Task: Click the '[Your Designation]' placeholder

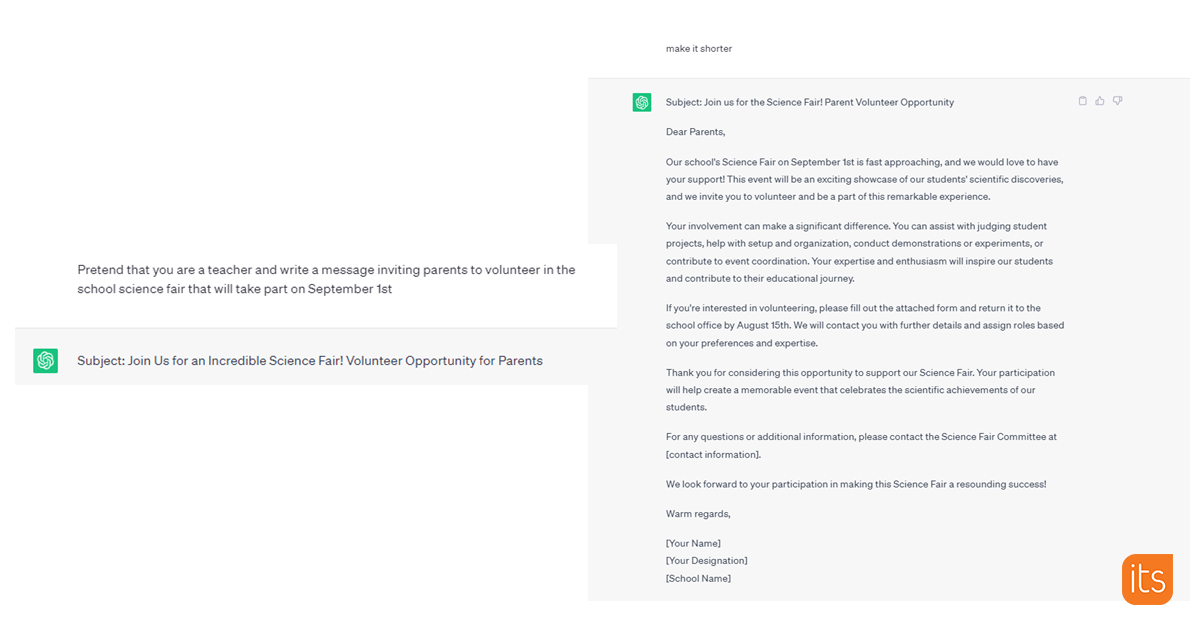Action: (x=706, y=561)
